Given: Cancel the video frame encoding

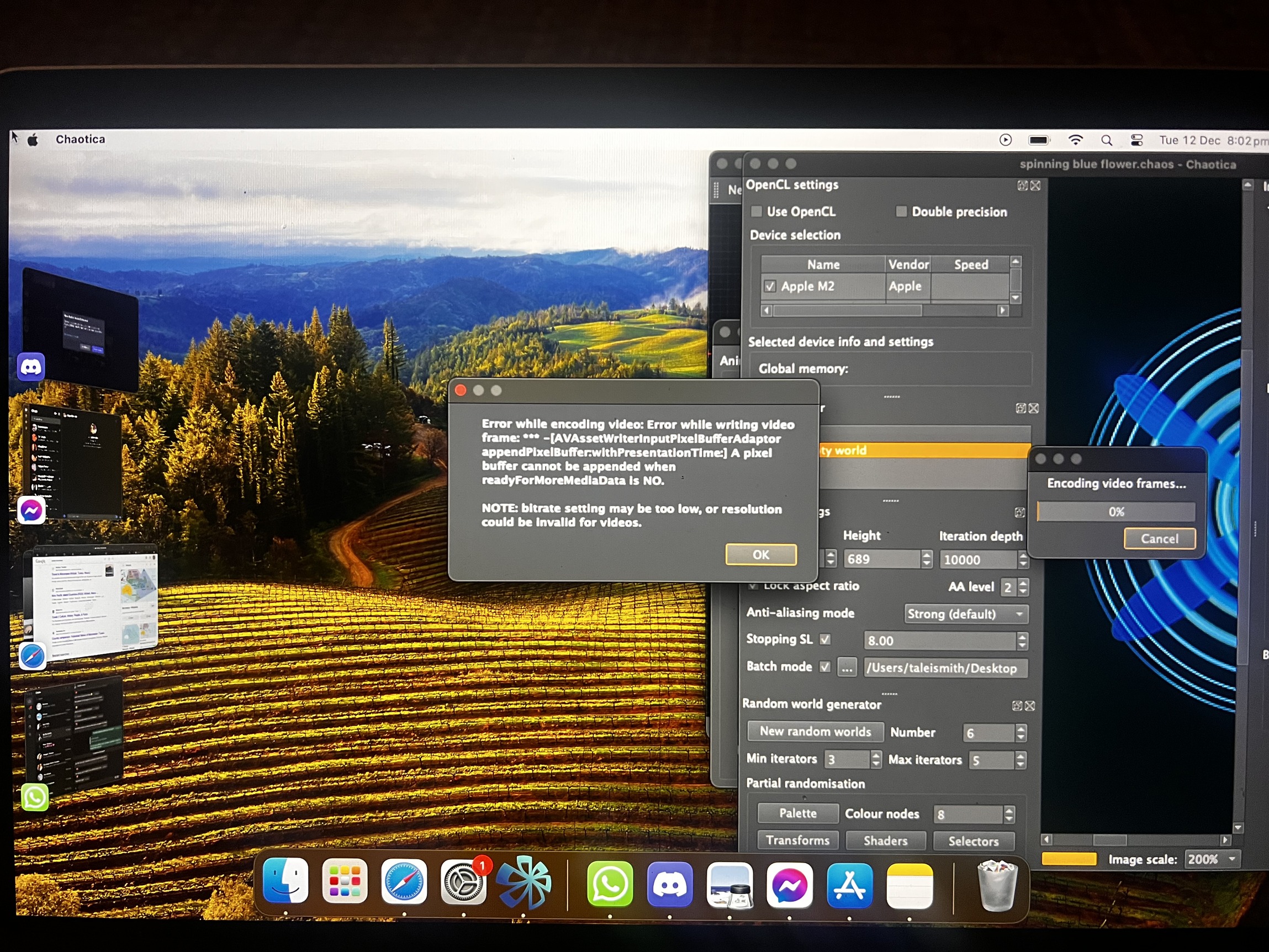Looking at the screenshot, I should (x=1160, y=538).
